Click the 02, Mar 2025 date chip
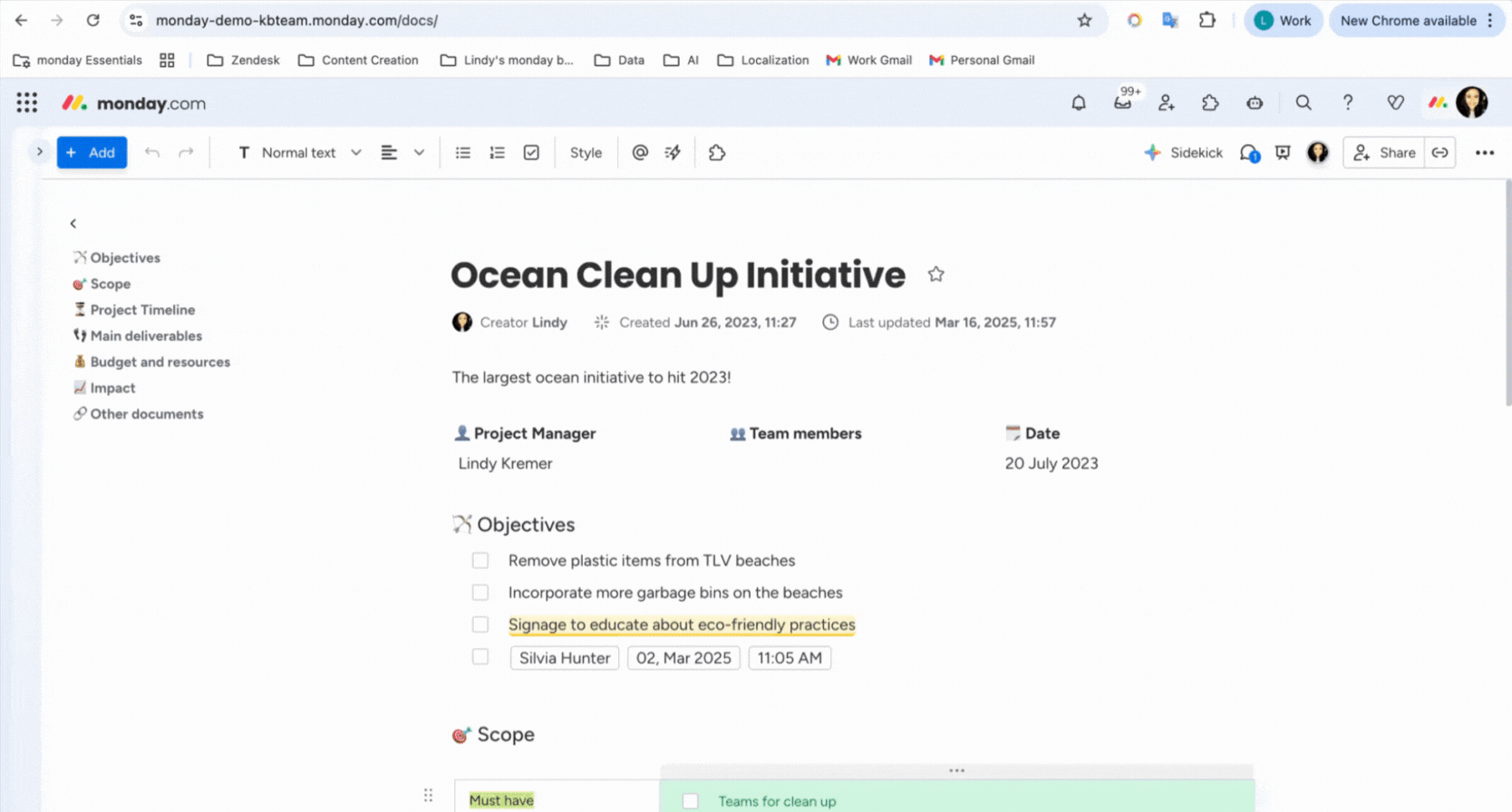Screen dimensions: 1512x812 pos(683,658)
